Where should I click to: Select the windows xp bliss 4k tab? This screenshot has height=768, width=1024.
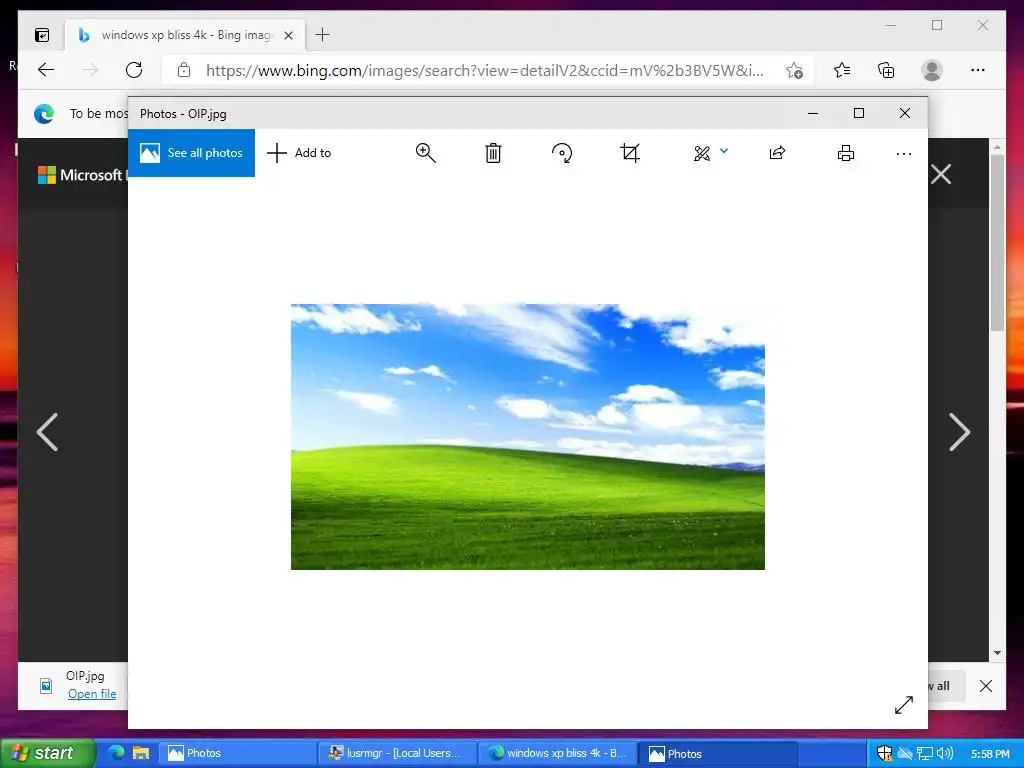186,35
